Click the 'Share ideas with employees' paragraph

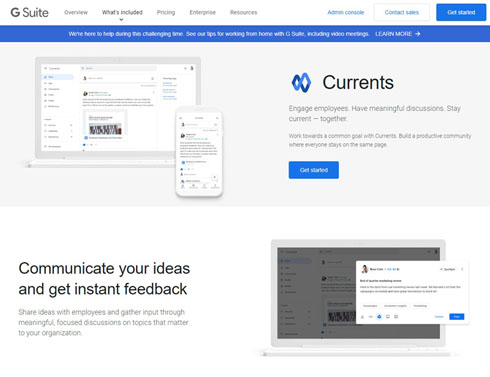[x=103, y=322]
